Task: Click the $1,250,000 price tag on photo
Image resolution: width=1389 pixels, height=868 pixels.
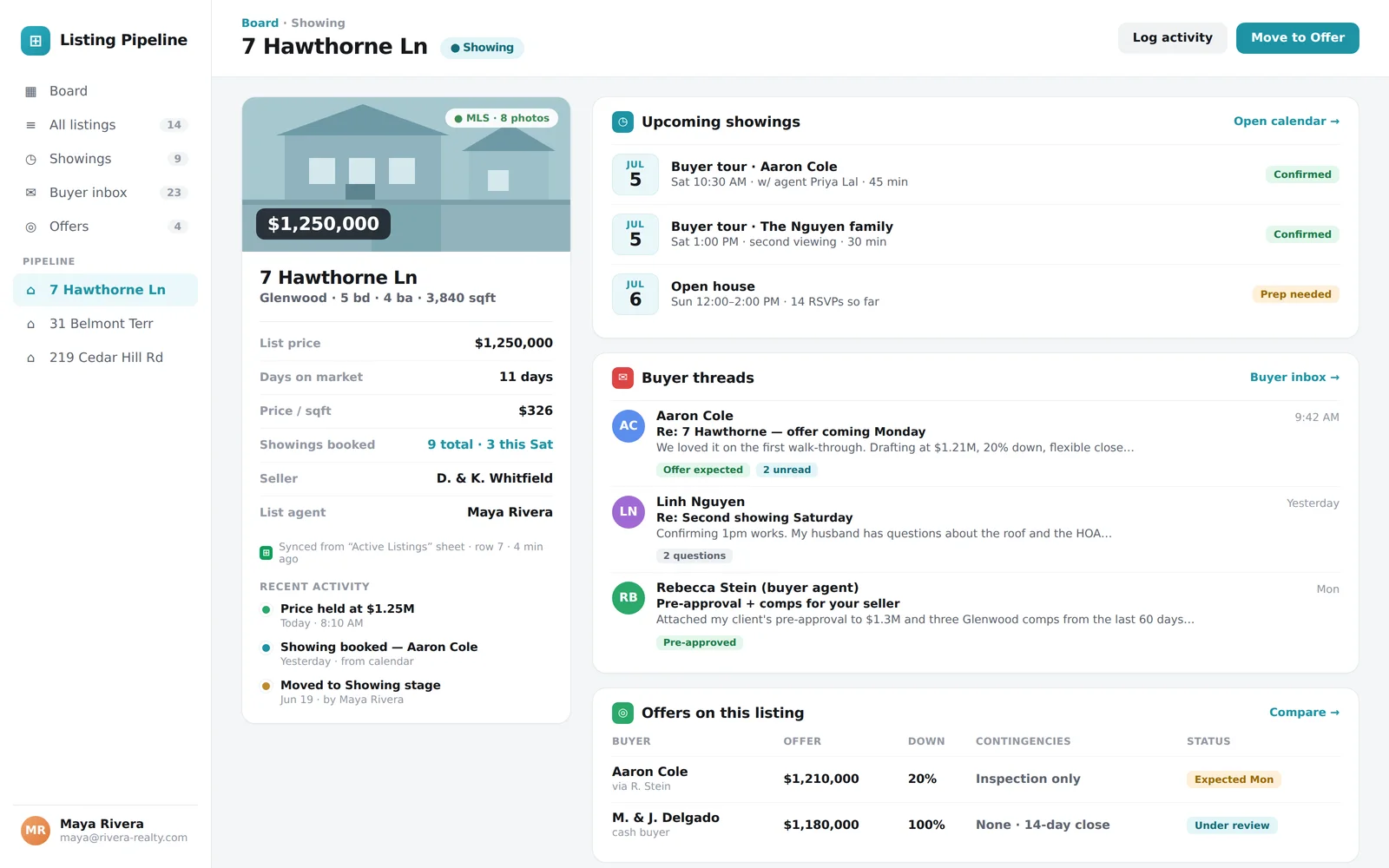Action: click(x=323, y=224)
